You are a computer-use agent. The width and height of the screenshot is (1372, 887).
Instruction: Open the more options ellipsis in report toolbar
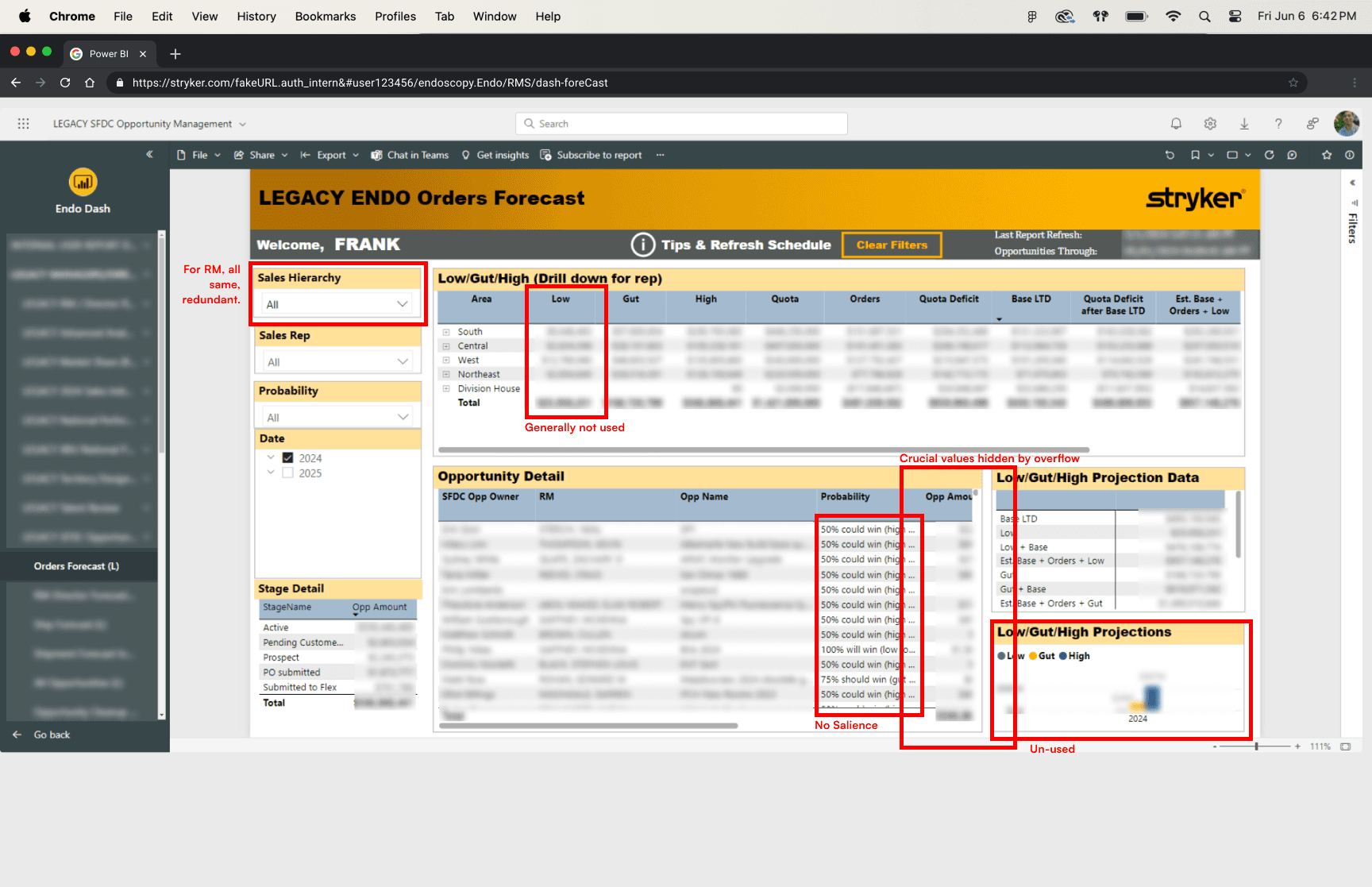pos(660,155)
